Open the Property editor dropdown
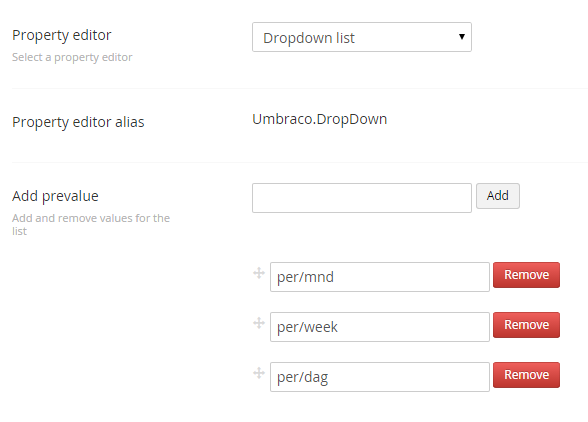This screenshot has height=422, width=588. tap(362, 37)
